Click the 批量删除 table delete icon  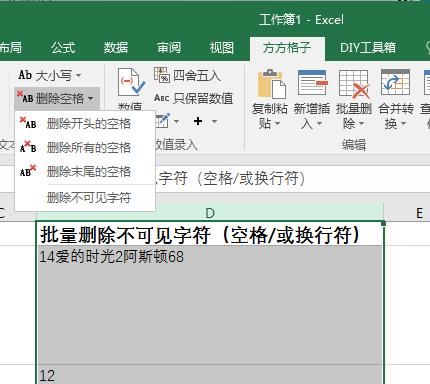[354, 84]
